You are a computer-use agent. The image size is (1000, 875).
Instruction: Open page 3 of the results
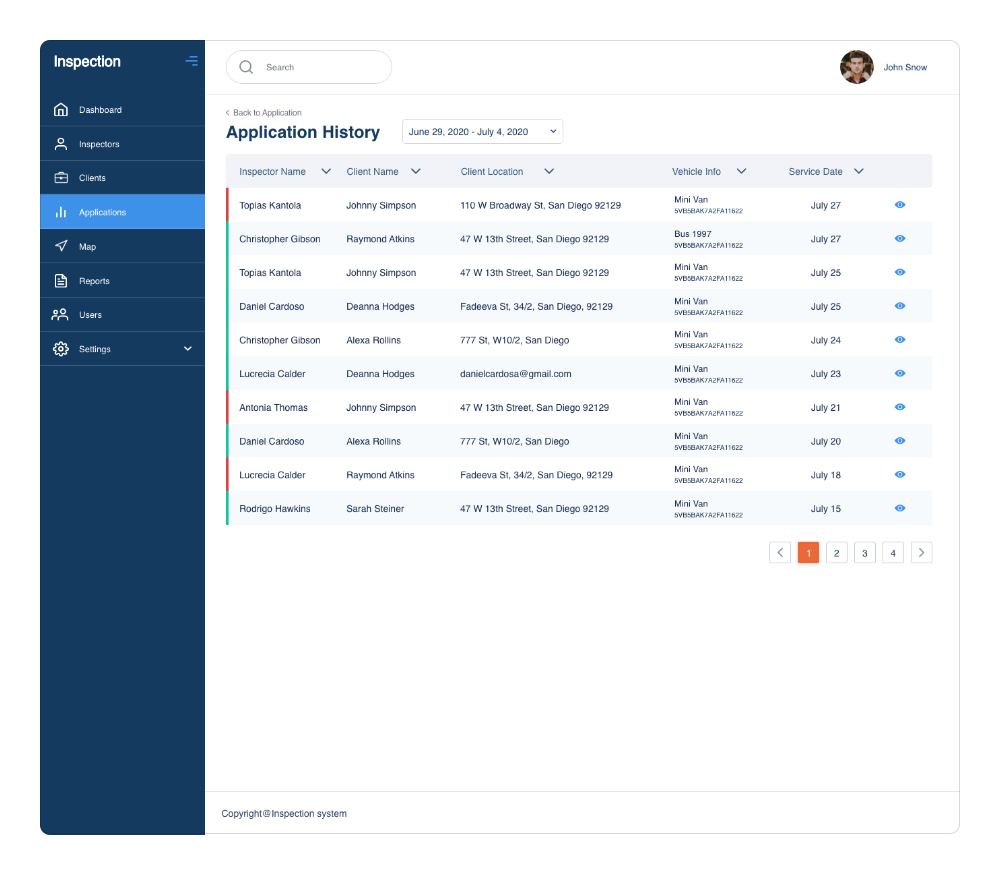point(864,552)
